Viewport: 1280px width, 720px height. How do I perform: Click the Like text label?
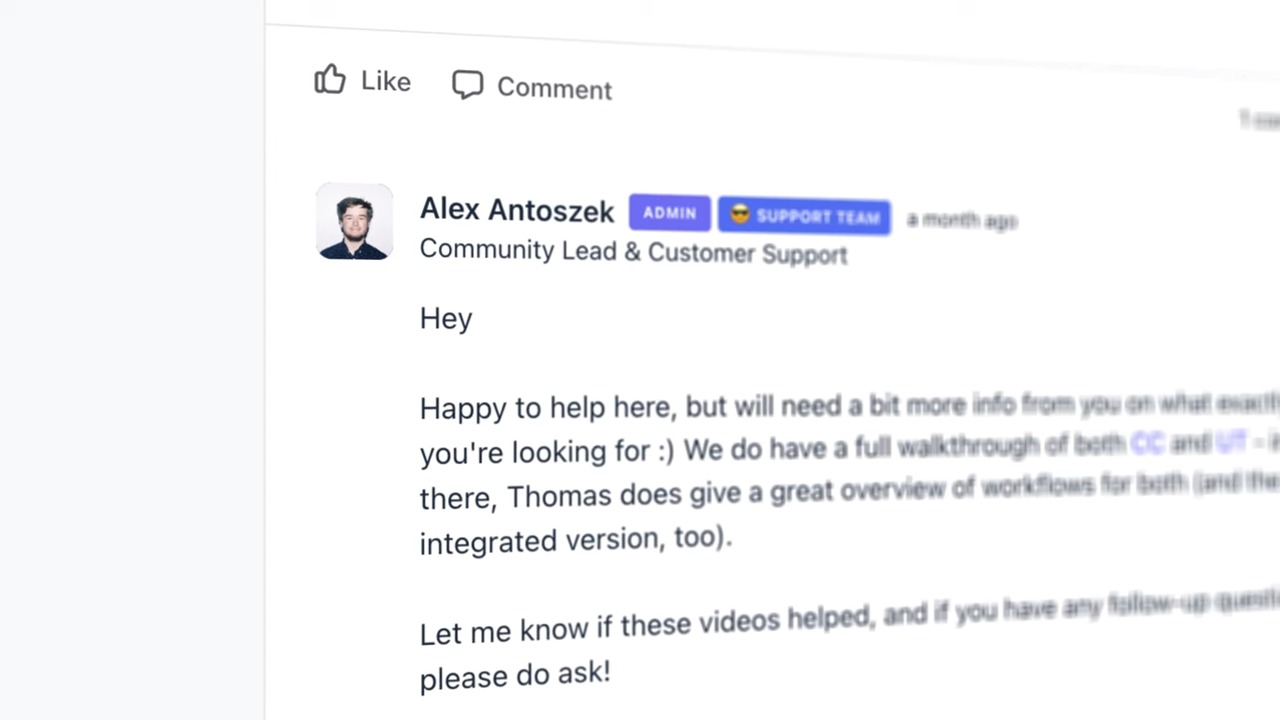386,81
